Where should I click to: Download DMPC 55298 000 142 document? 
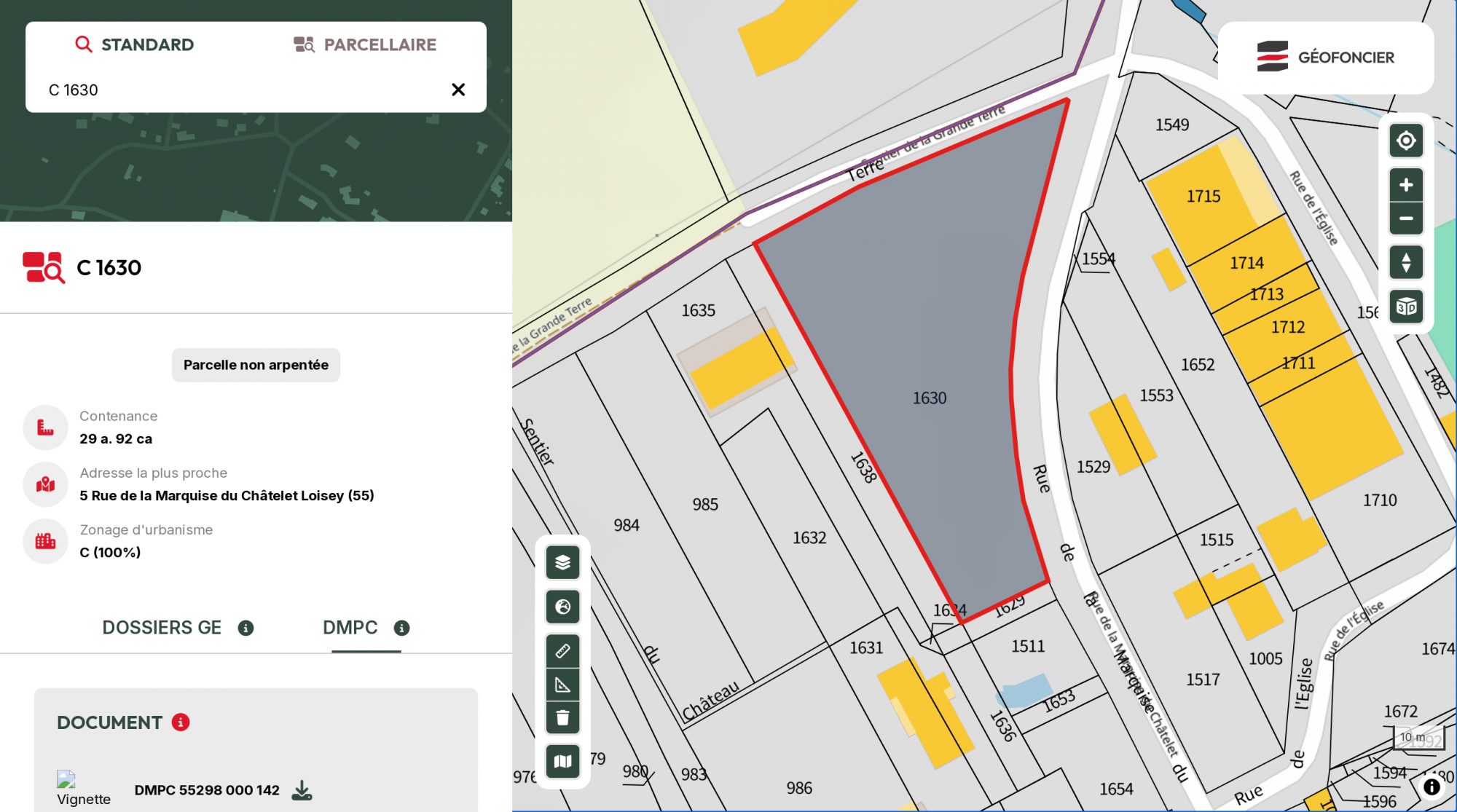pos(302,790)
